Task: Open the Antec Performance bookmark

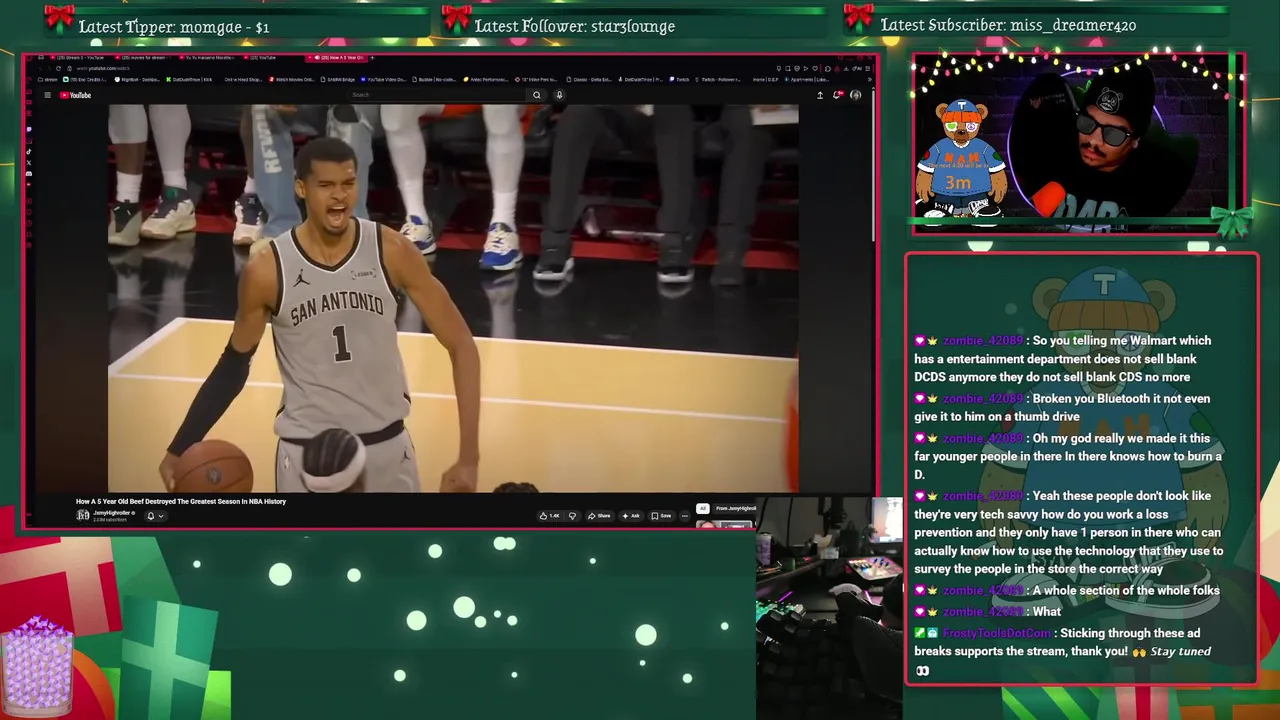Action: coord(485,79)
